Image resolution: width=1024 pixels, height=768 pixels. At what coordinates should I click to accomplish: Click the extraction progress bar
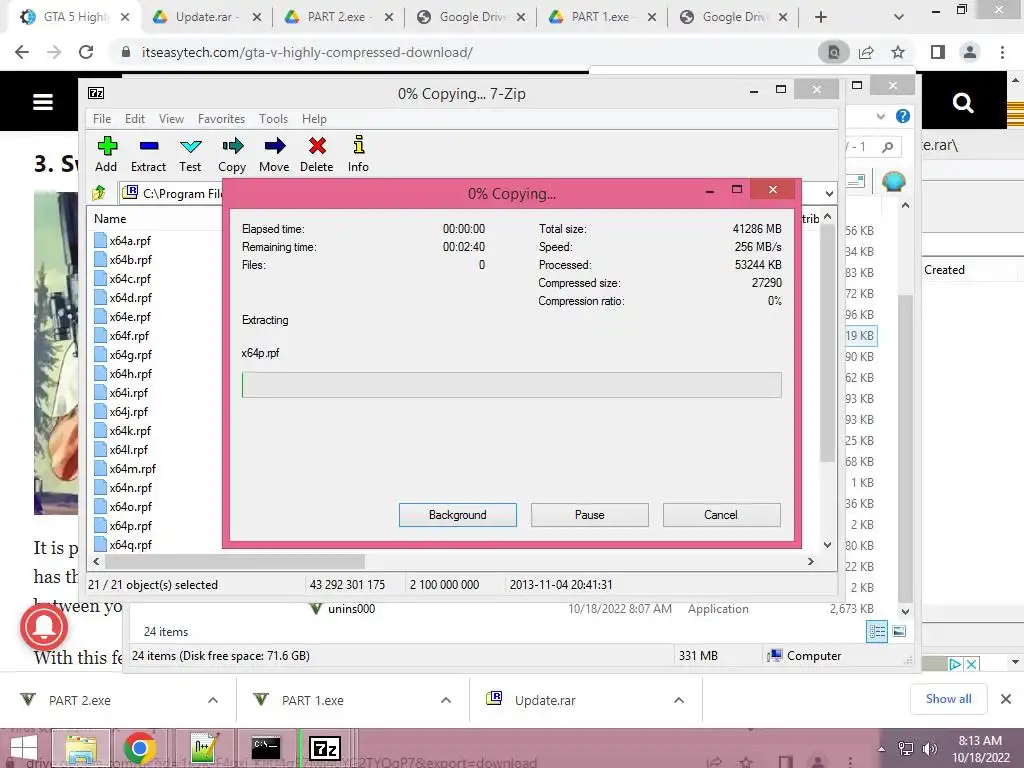click(511, 385)
